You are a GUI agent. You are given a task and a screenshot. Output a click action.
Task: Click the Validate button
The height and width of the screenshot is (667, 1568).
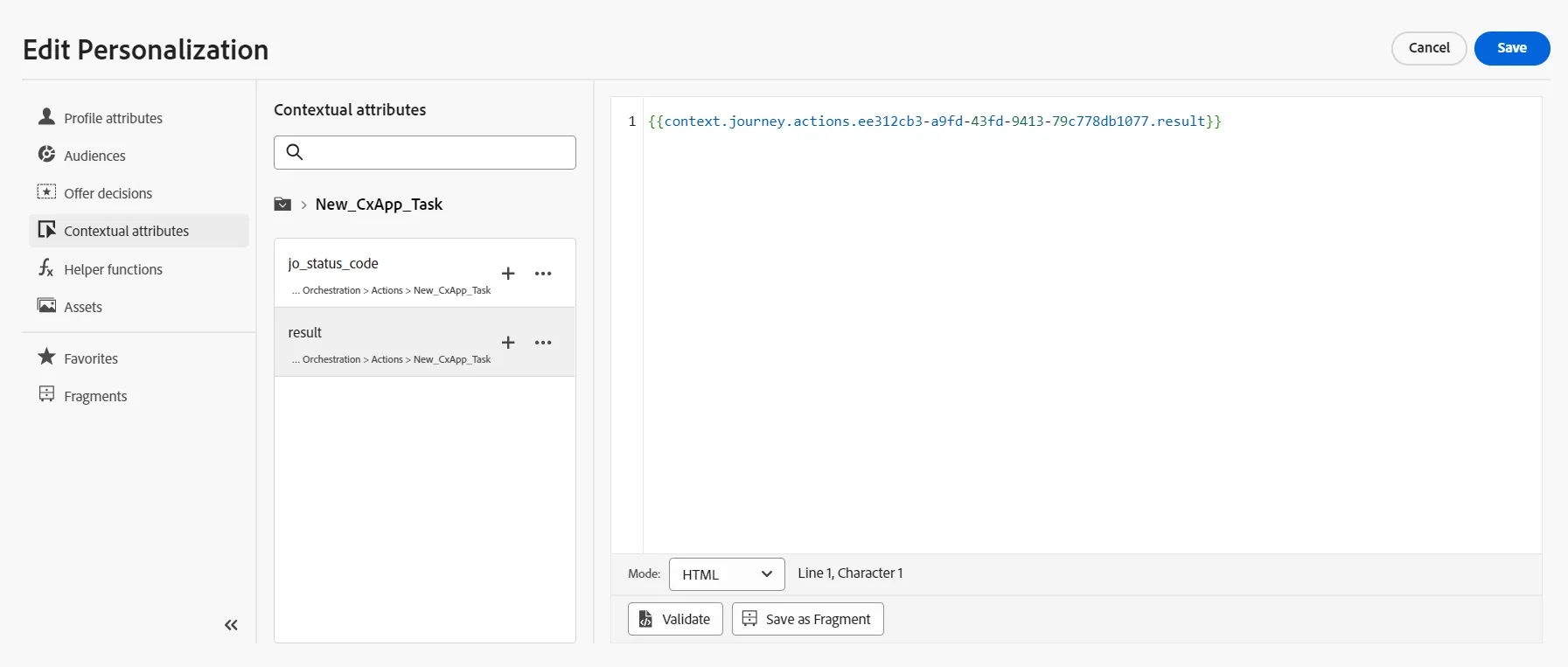point(675,619)
